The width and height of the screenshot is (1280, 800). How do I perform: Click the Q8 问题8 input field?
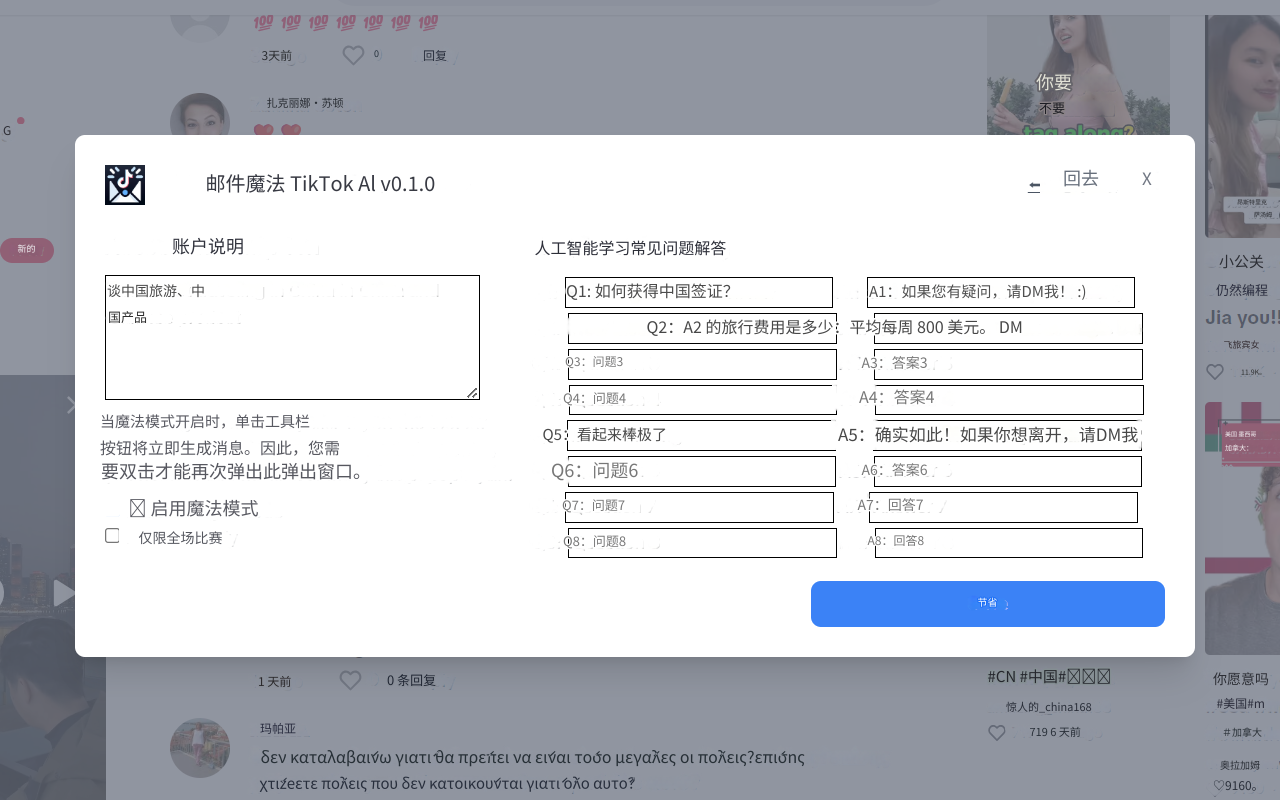click(x=702, y=542)
